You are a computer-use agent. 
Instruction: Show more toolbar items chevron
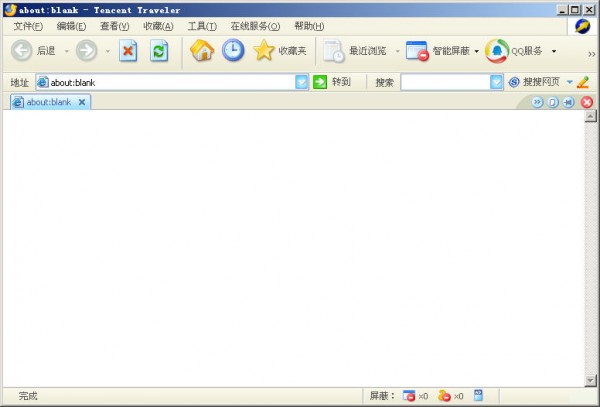click(x=592, y=54)
